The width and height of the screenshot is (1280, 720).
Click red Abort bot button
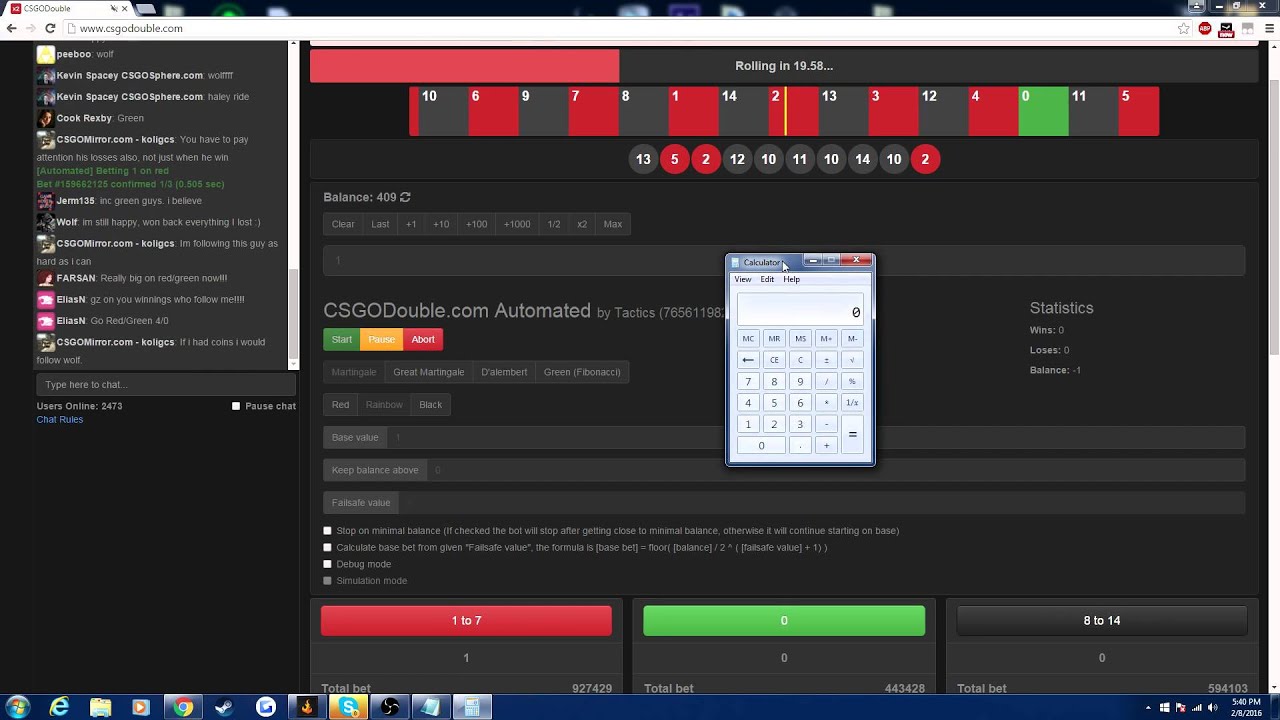[x=423, y=340]
